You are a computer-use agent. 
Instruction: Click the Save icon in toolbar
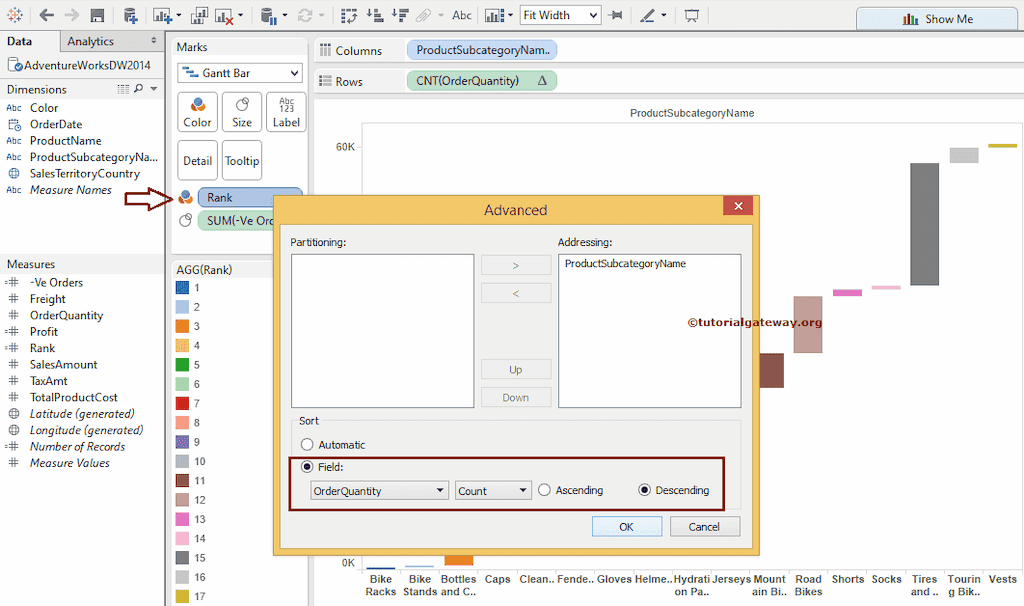[x=97, y=16]
